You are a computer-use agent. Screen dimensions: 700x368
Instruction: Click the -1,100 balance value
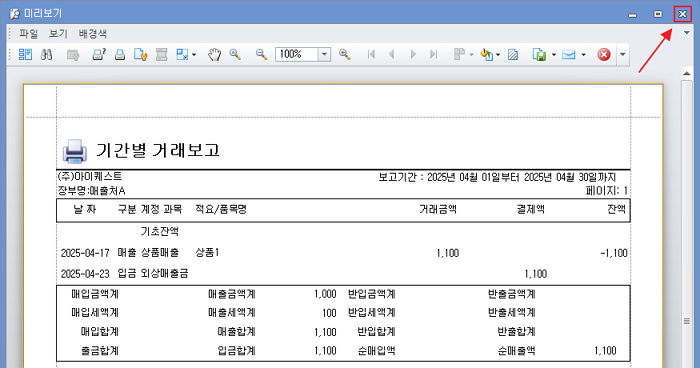[x=614, y=253]
